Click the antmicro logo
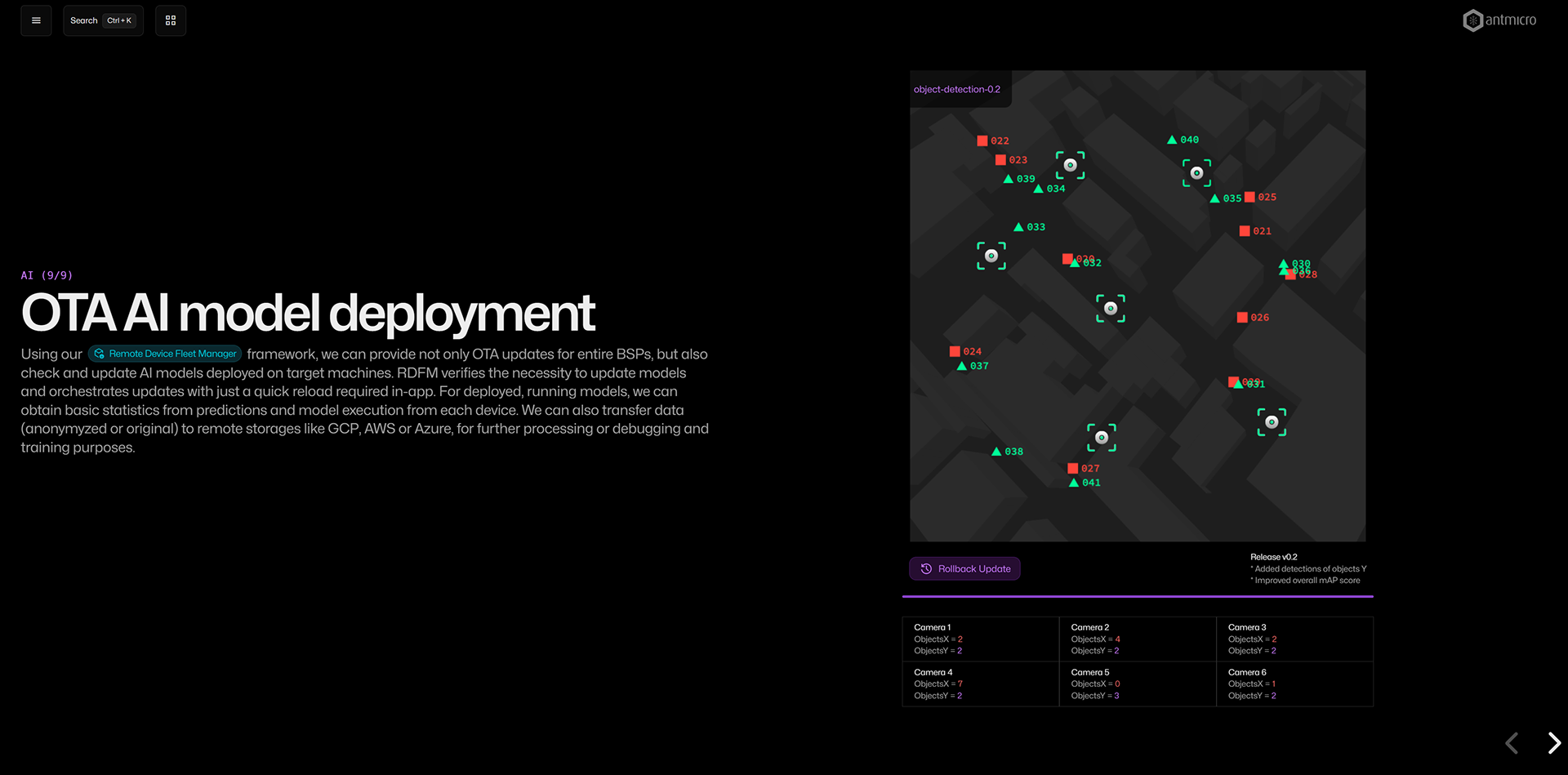1568x775 pixels. click(1499, 20)
